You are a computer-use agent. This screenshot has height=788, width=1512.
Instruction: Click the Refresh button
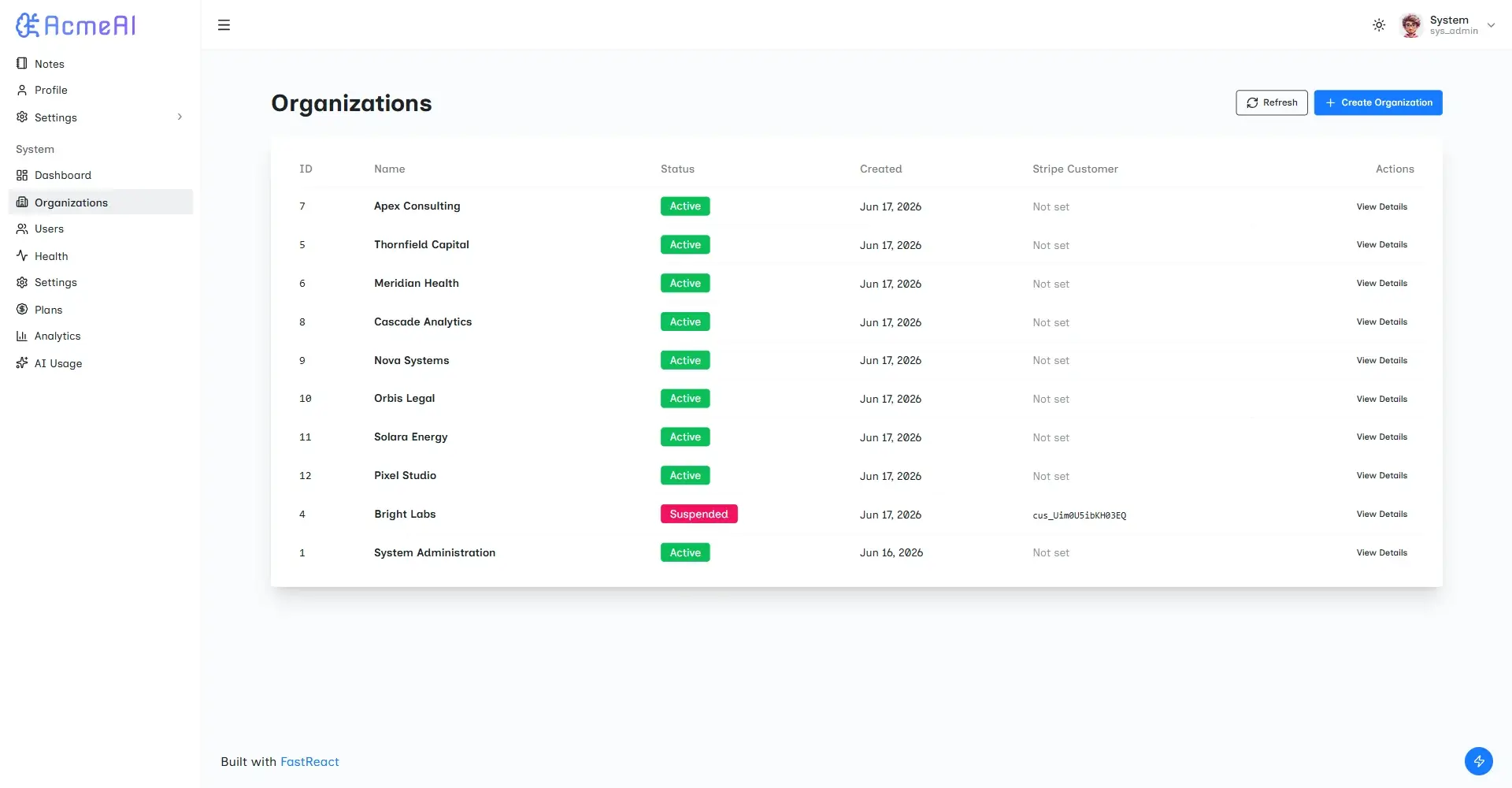[x=1272, y=102]
